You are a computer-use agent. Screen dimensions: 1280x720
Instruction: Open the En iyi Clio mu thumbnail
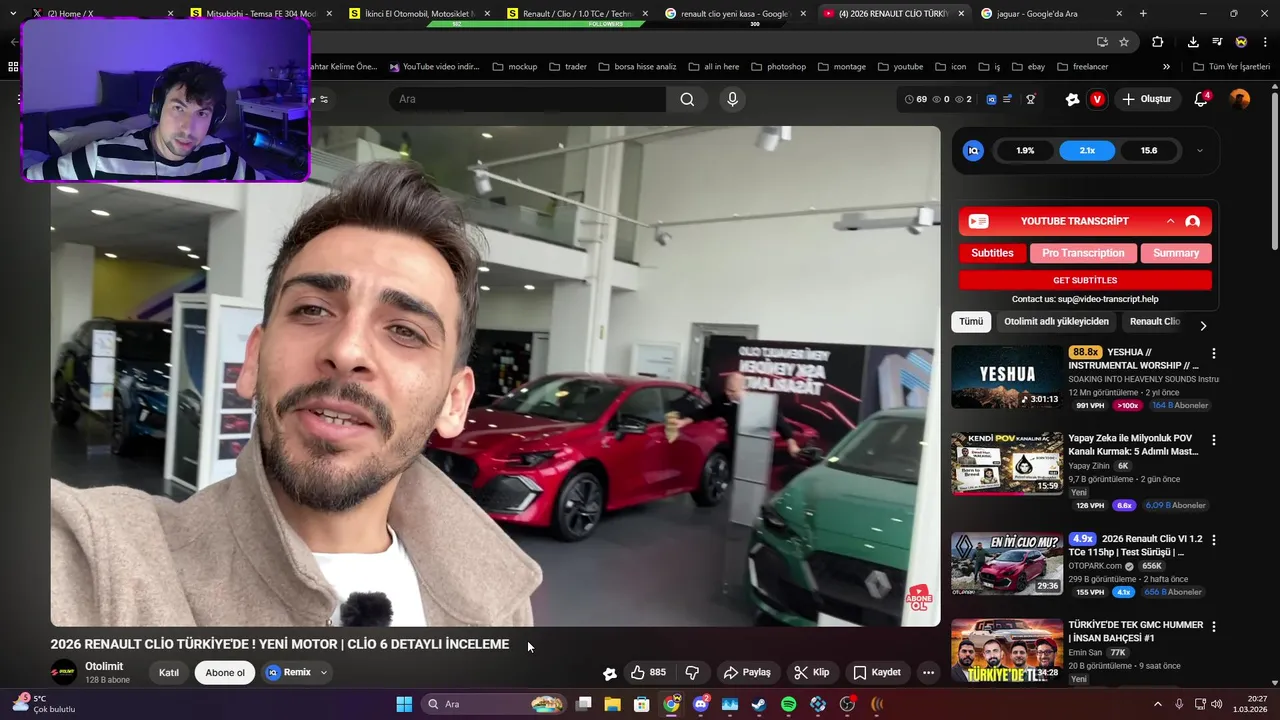coord(1007,564)
